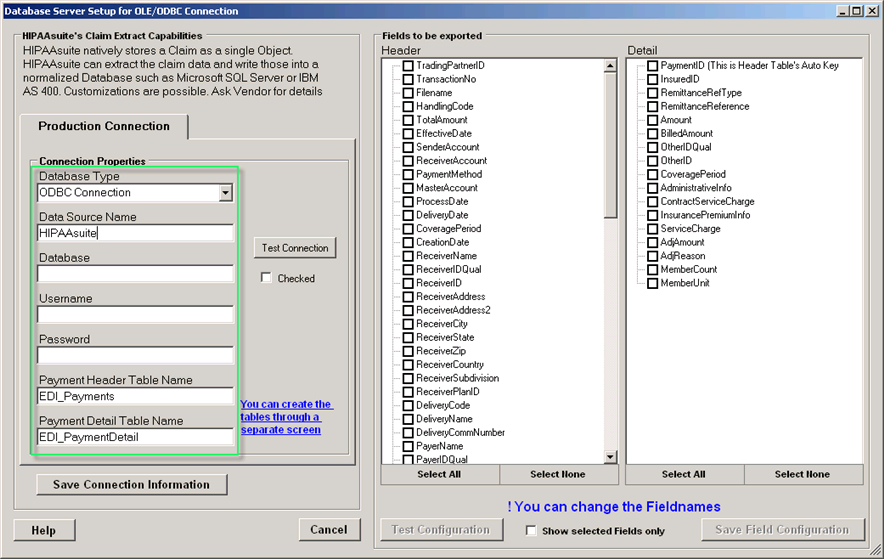Enable Show selected Fields only
Screen dimensions: 884x559
531,530
